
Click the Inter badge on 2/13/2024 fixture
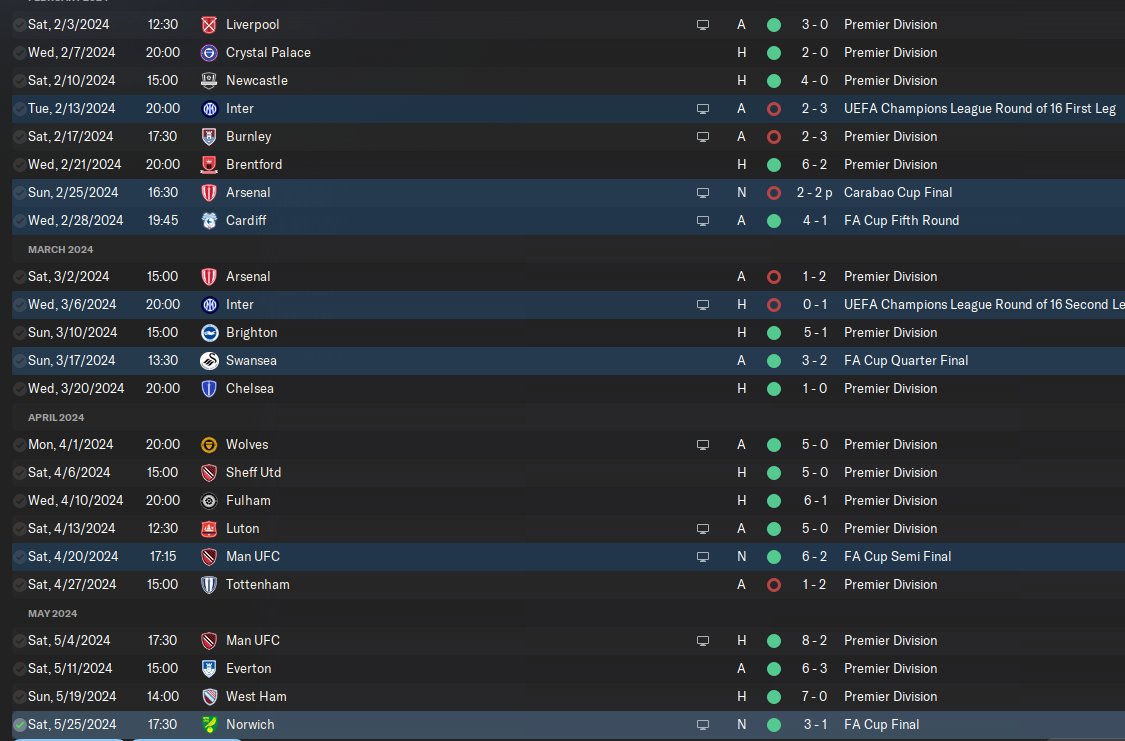pyautogui.click(x=209, y=109)
